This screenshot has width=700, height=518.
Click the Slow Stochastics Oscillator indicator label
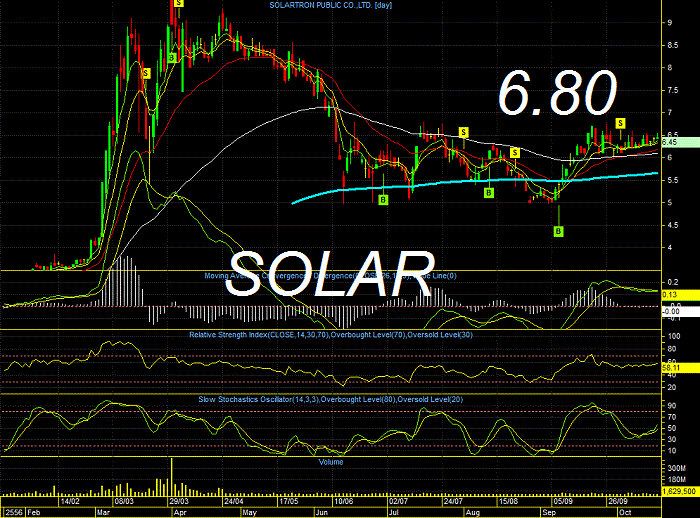point(331,400)
